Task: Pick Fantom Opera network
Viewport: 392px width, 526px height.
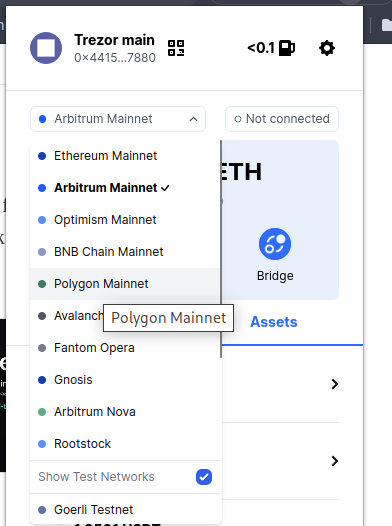Action: [124, 348]
